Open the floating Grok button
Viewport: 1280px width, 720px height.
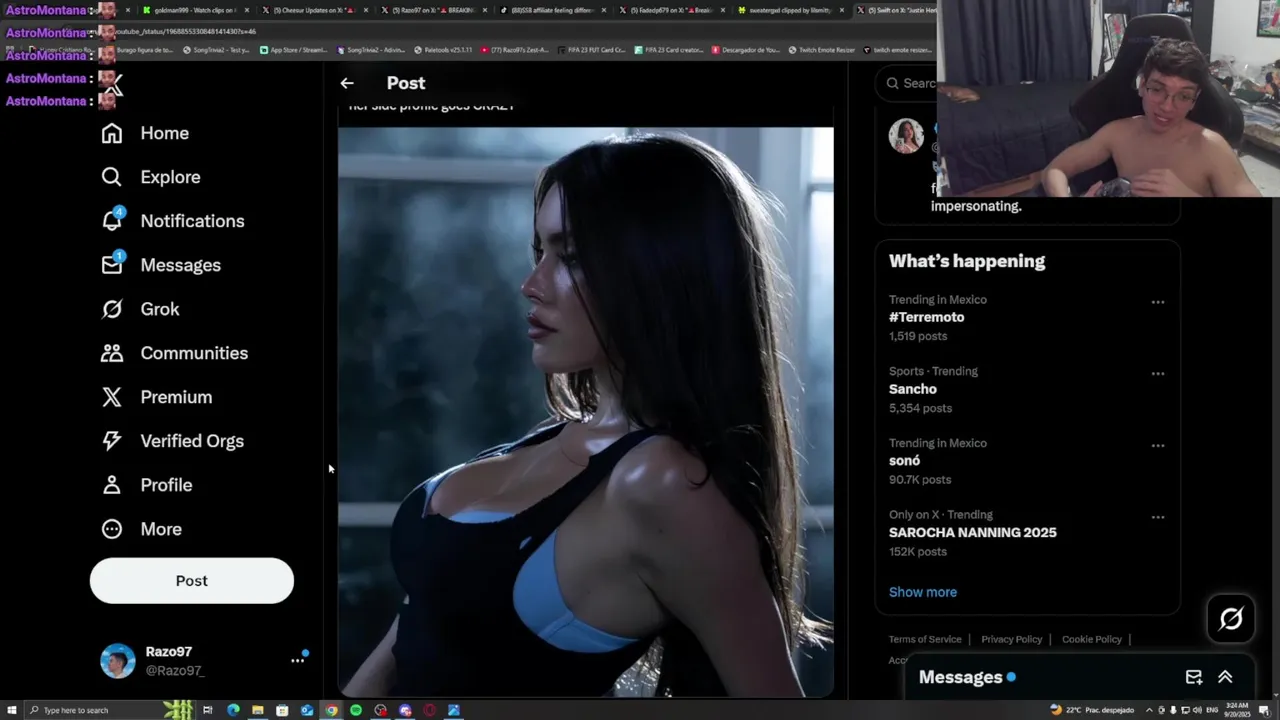coord(1231,619)
